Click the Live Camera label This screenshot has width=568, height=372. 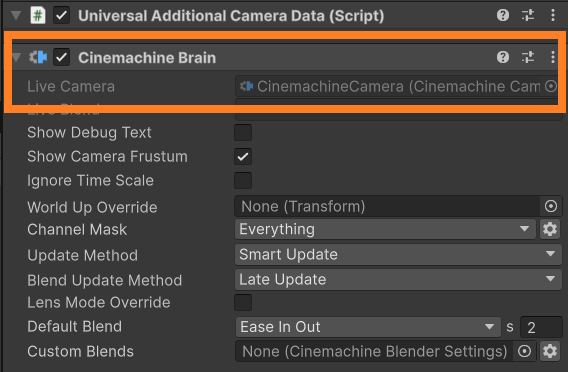(71, 86)
